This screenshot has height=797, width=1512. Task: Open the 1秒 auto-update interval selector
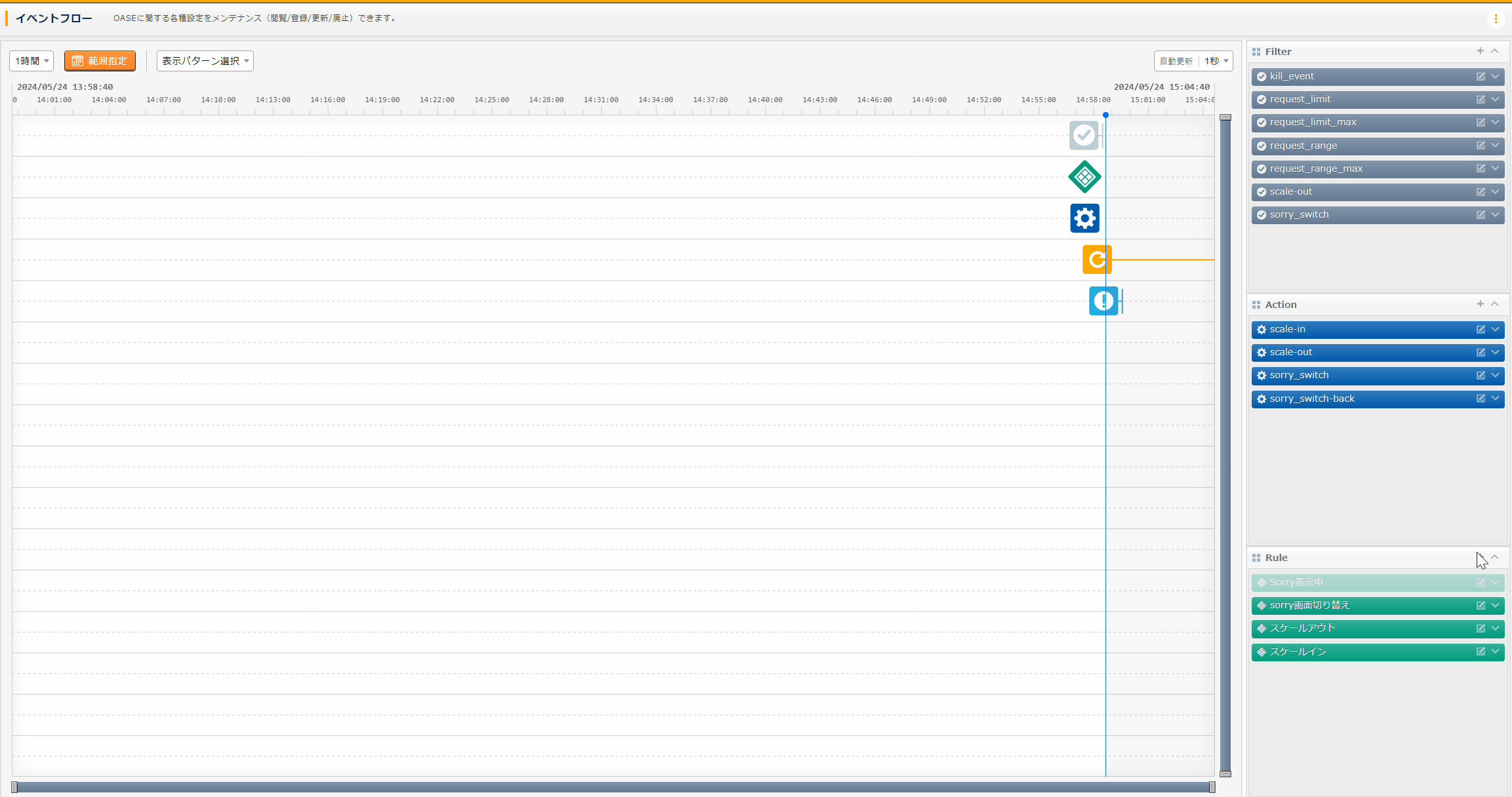point(1216,61)
